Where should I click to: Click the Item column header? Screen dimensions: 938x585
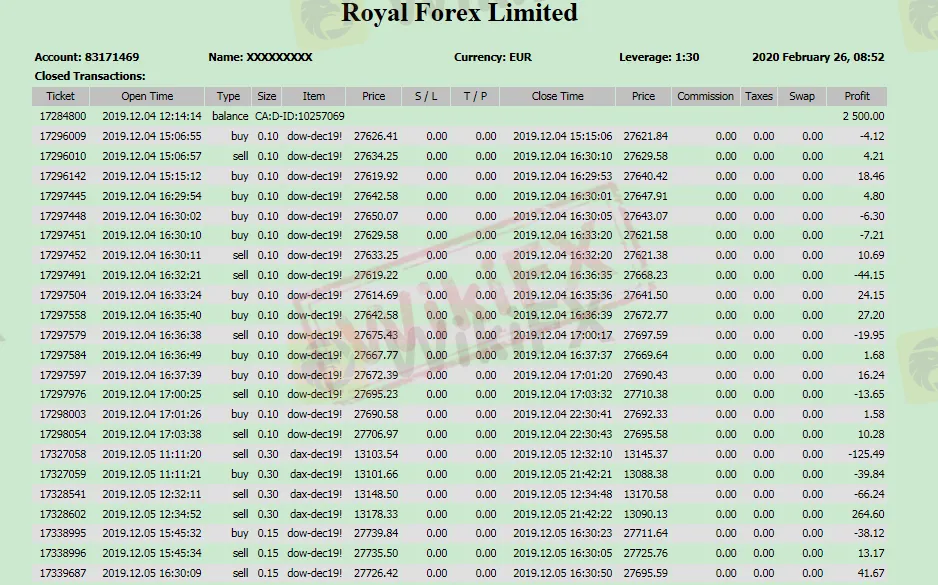tap(313, 96)
